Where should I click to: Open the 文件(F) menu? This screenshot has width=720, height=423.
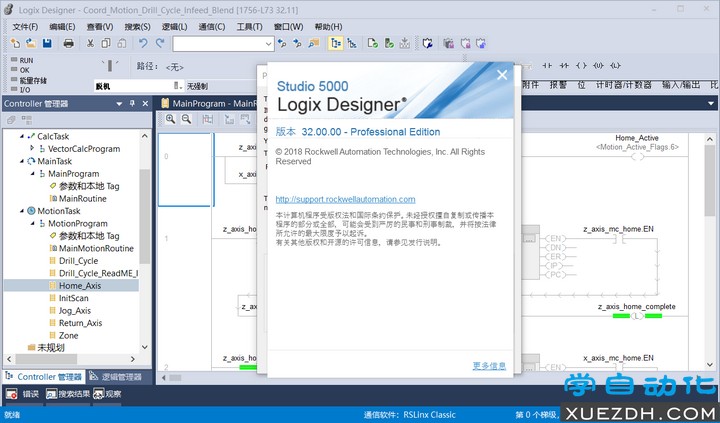(25, 27)
